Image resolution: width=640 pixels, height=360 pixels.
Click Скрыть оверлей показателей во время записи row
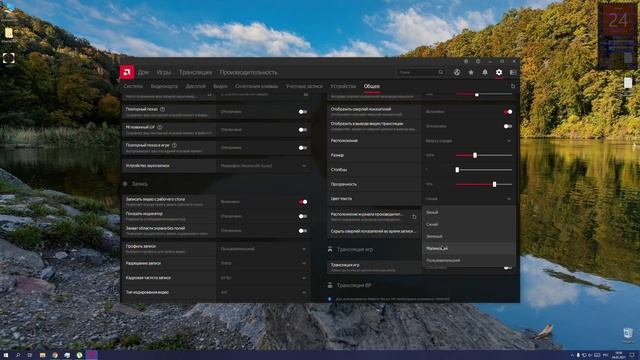coord(373,231)
